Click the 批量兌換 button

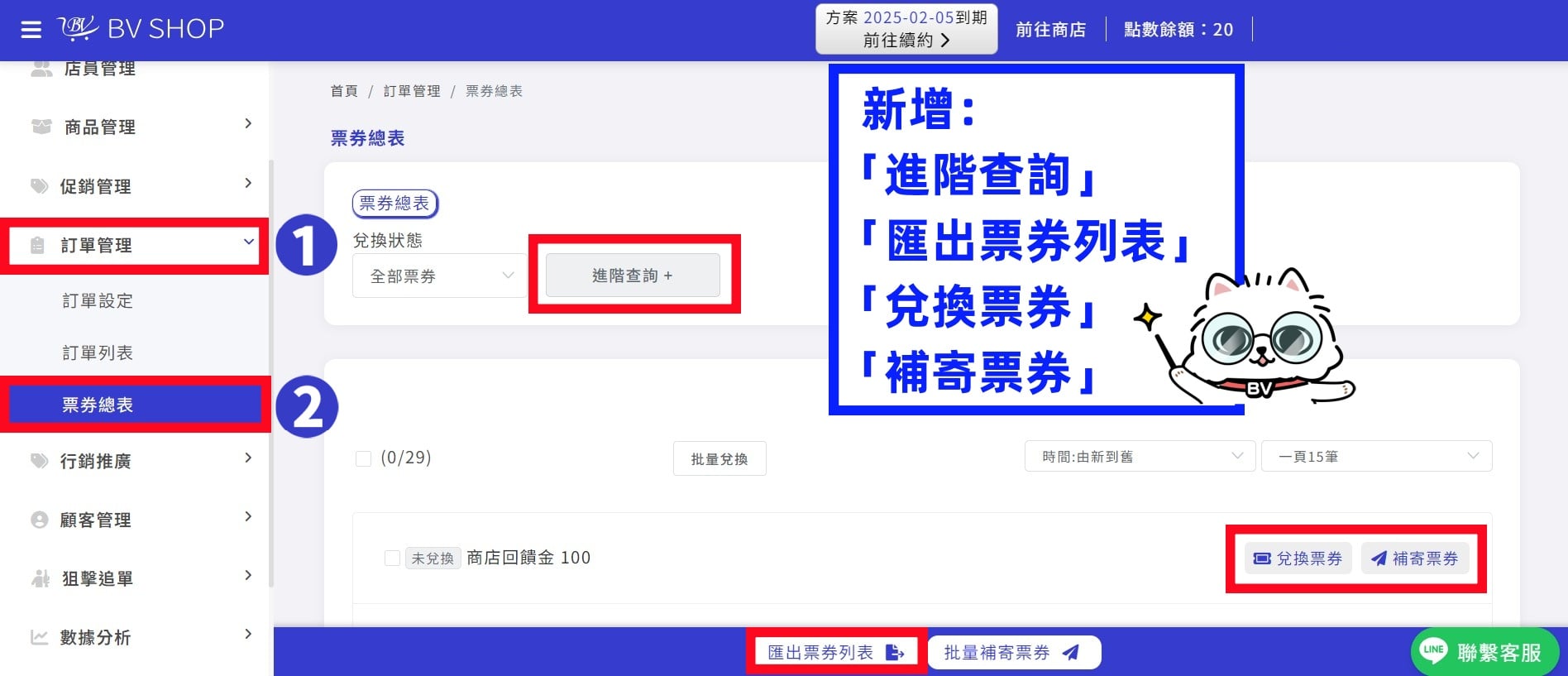tap(719, 459)
